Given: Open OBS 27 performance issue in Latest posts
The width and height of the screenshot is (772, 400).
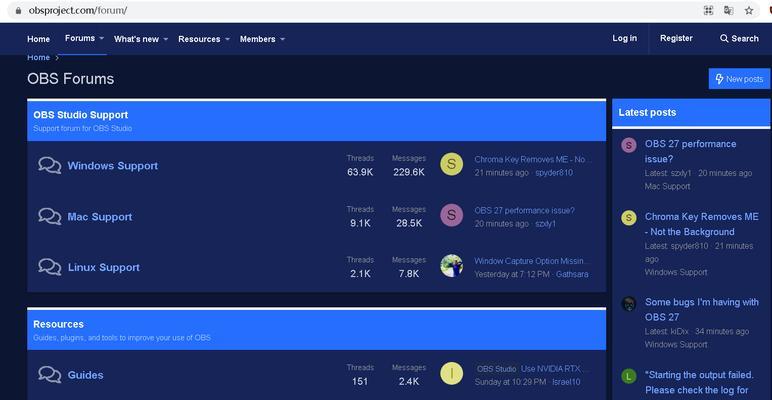Looking at the screenshot, I should [690, 152].
